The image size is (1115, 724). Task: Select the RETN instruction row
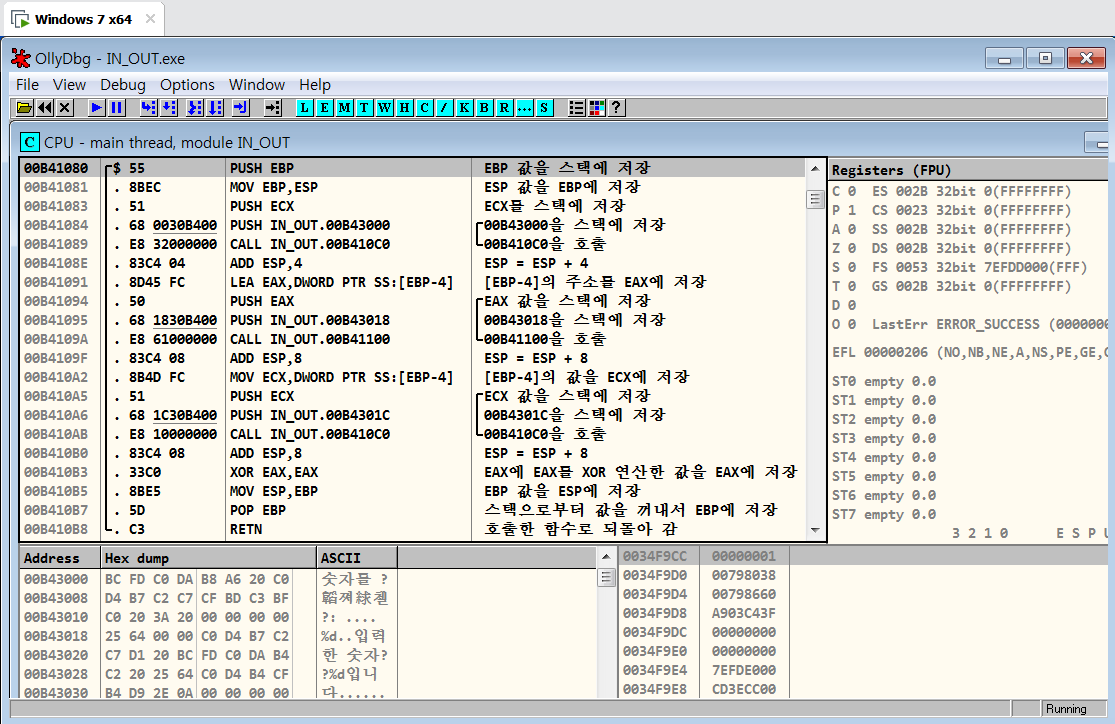tap(412, 529)
